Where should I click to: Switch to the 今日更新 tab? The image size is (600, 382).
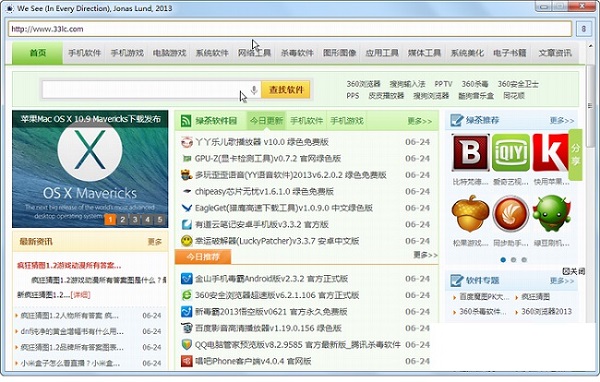point(267,121)
